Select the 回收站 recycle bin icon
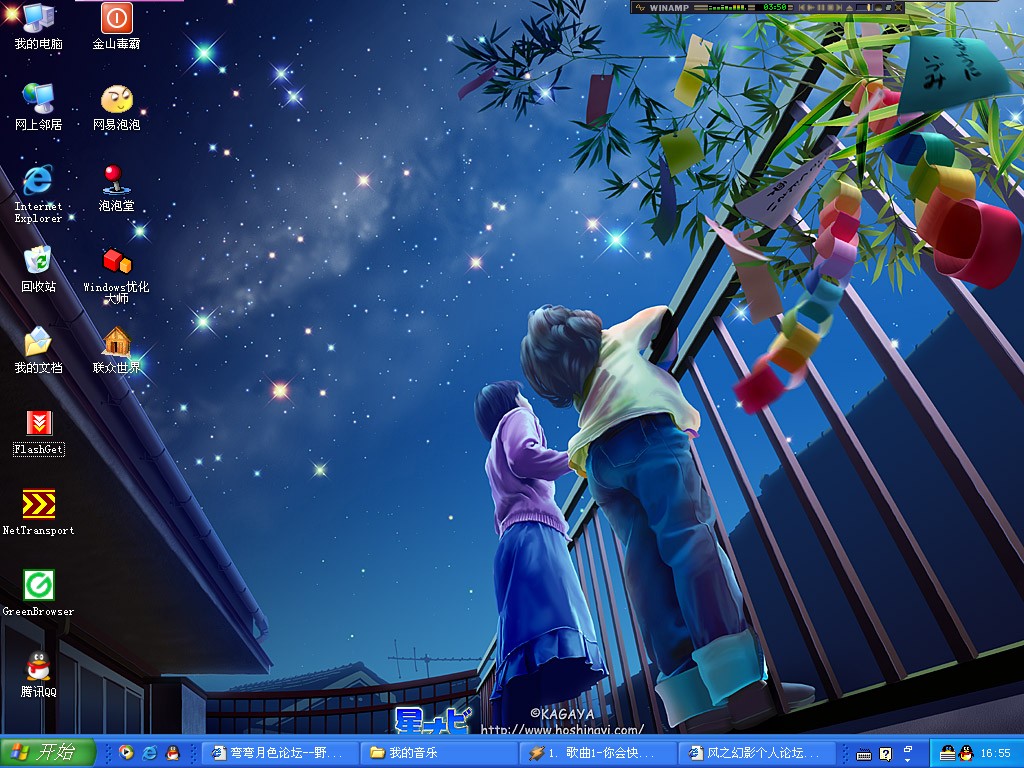 [38, 269]
